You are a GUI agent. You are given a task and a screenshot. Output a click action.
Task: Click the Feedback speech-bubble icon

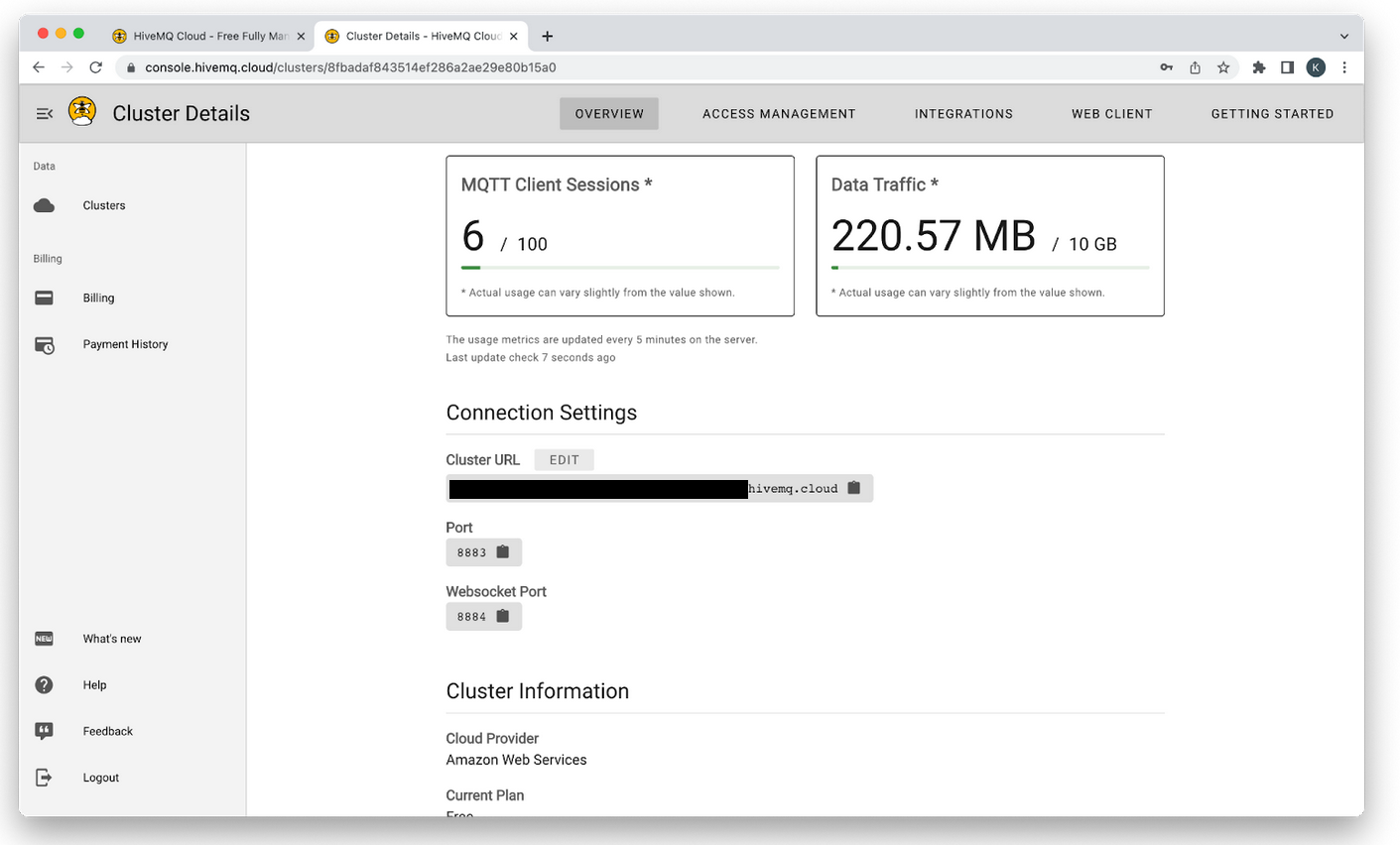click(x=44, y=731)
